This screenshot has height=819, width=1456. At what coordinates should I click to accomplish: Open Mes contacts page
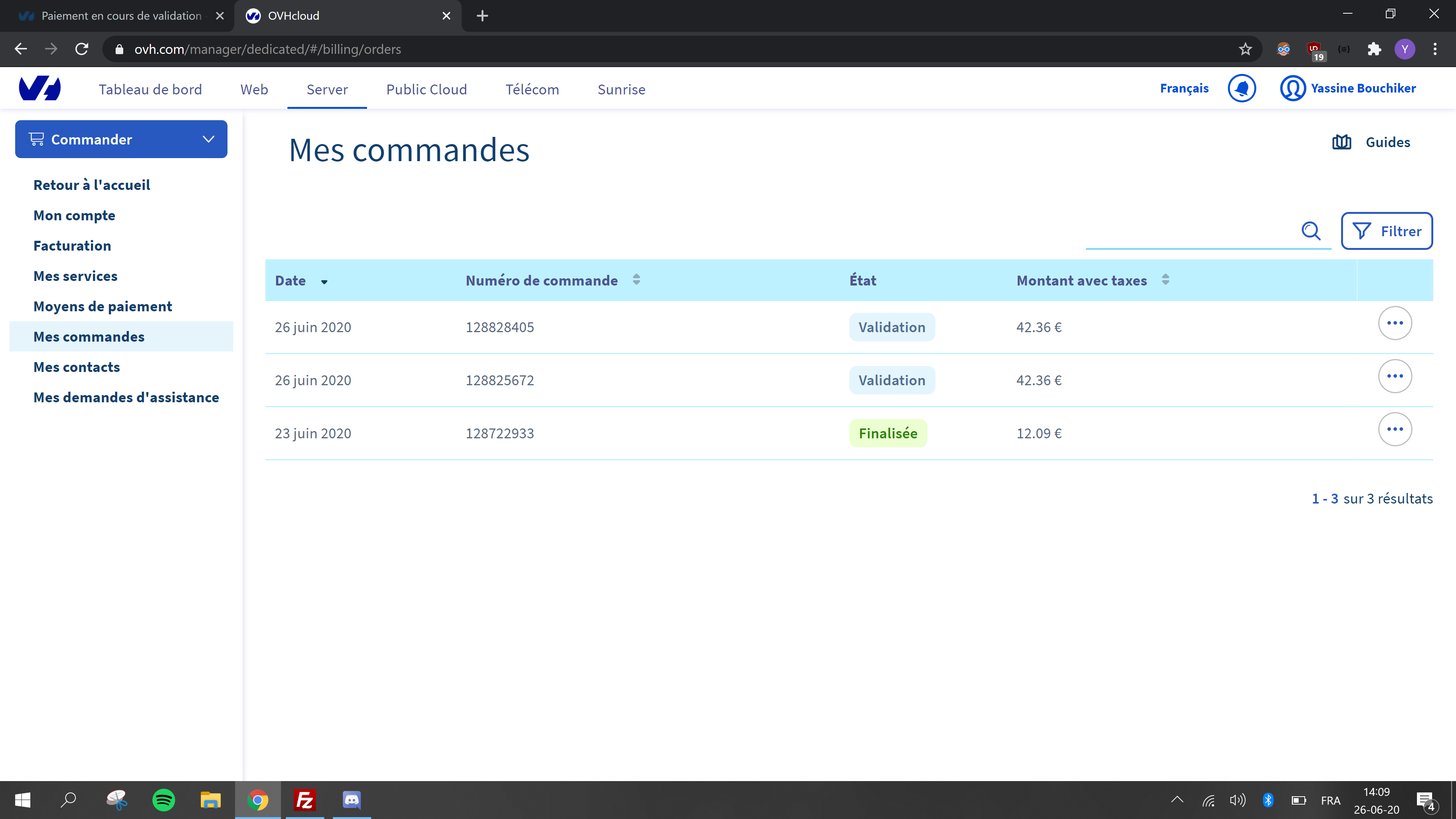tap(76, 367)
